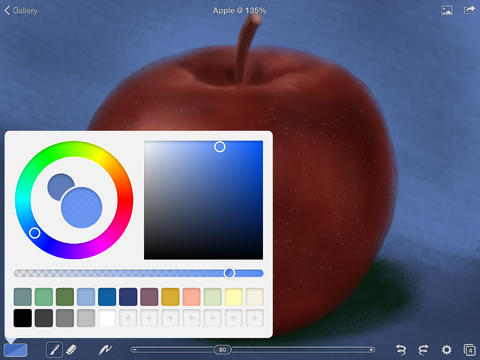Click the hue ring handle on blue
This screenshot has width=480, height=360.
coord(34,233)
